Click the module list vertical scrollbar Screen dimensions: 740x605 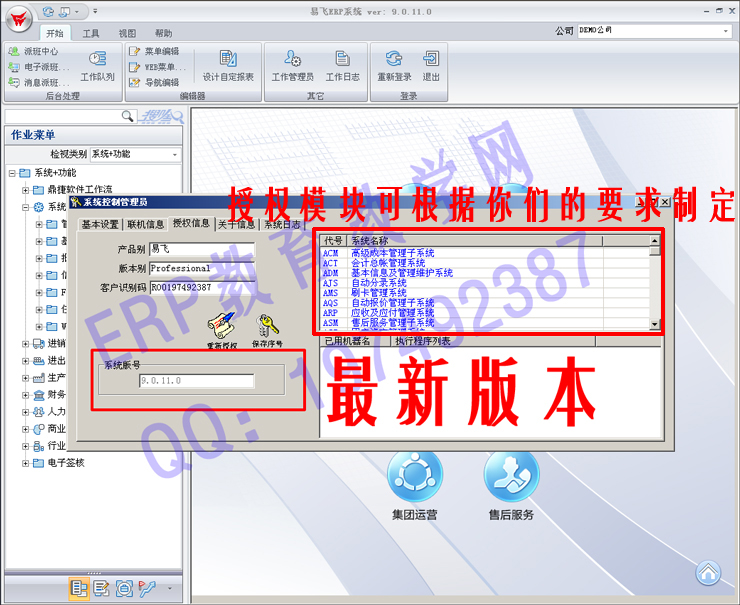coord(655,282)
